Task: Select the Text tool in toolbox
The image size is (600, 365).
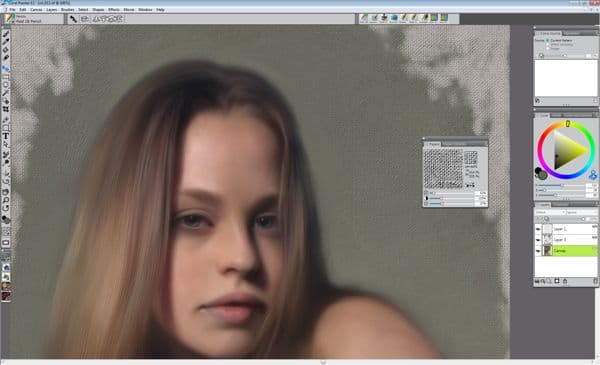Action: point(6,136)
